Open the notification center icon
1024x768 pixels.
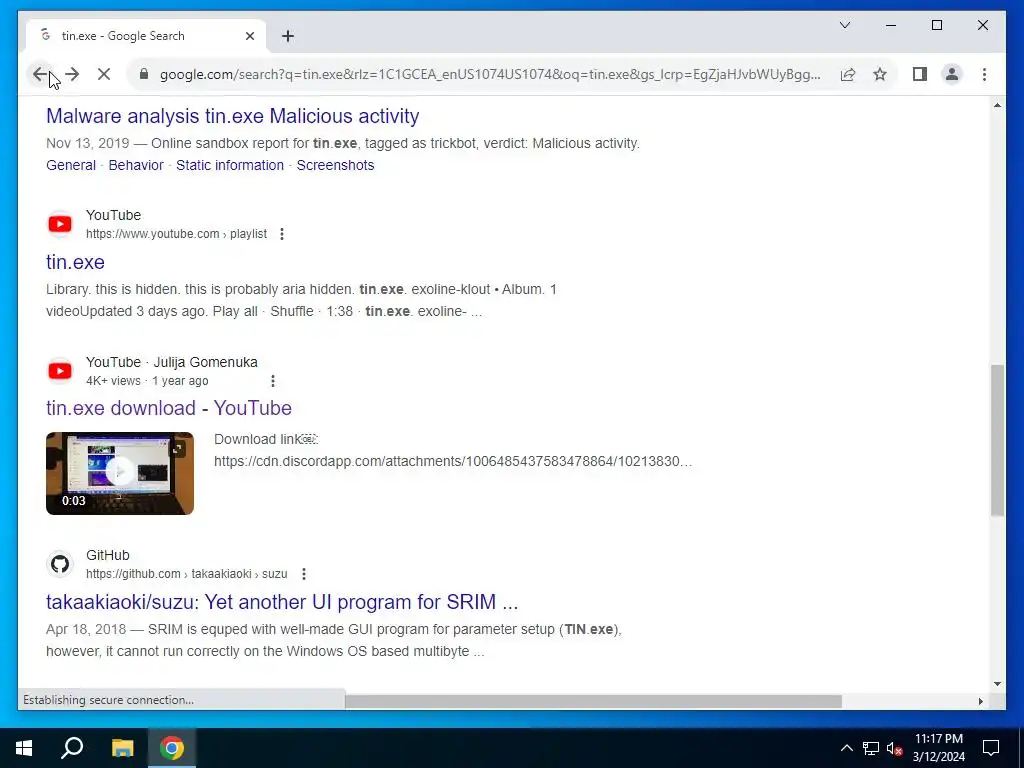click(x=991, y=748)
